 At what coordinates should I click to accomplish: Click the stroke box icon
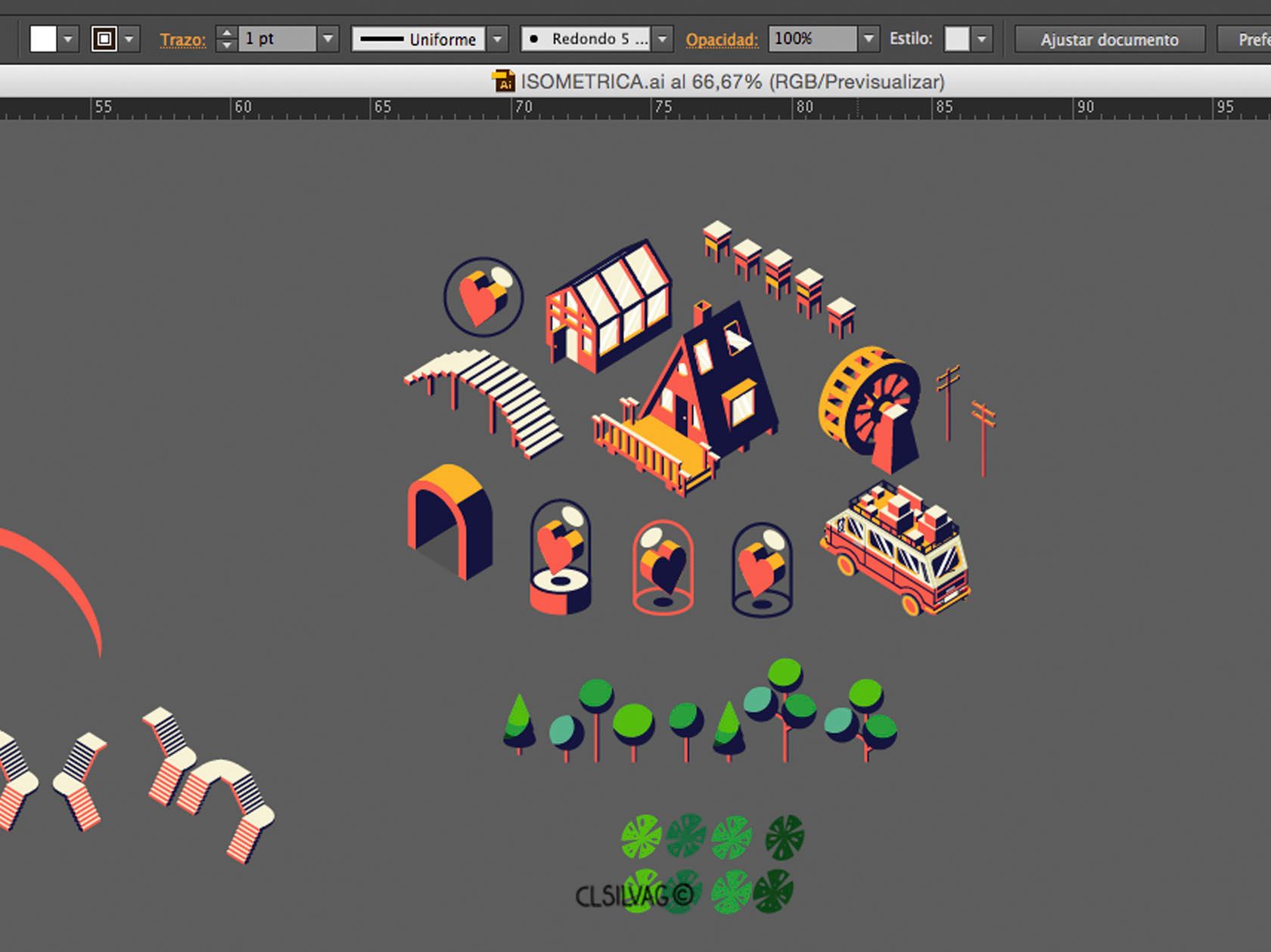pos(104,39)
